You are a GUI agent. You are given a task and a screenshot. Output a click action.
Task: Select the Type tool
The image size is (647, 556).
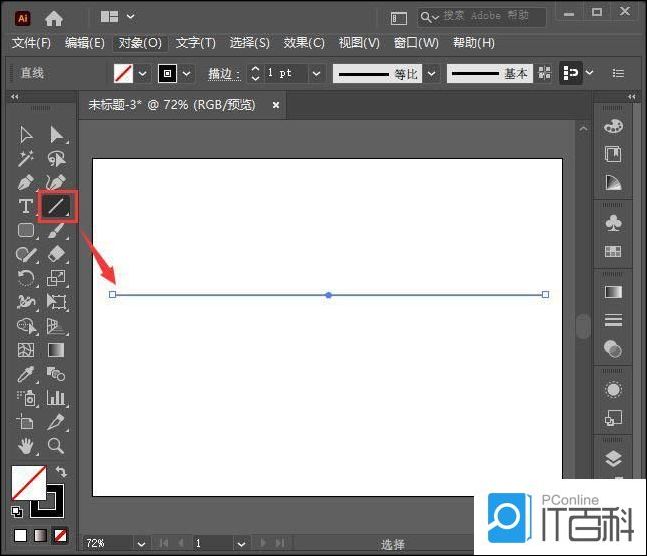pyautogui.click(x=26, y=206)
